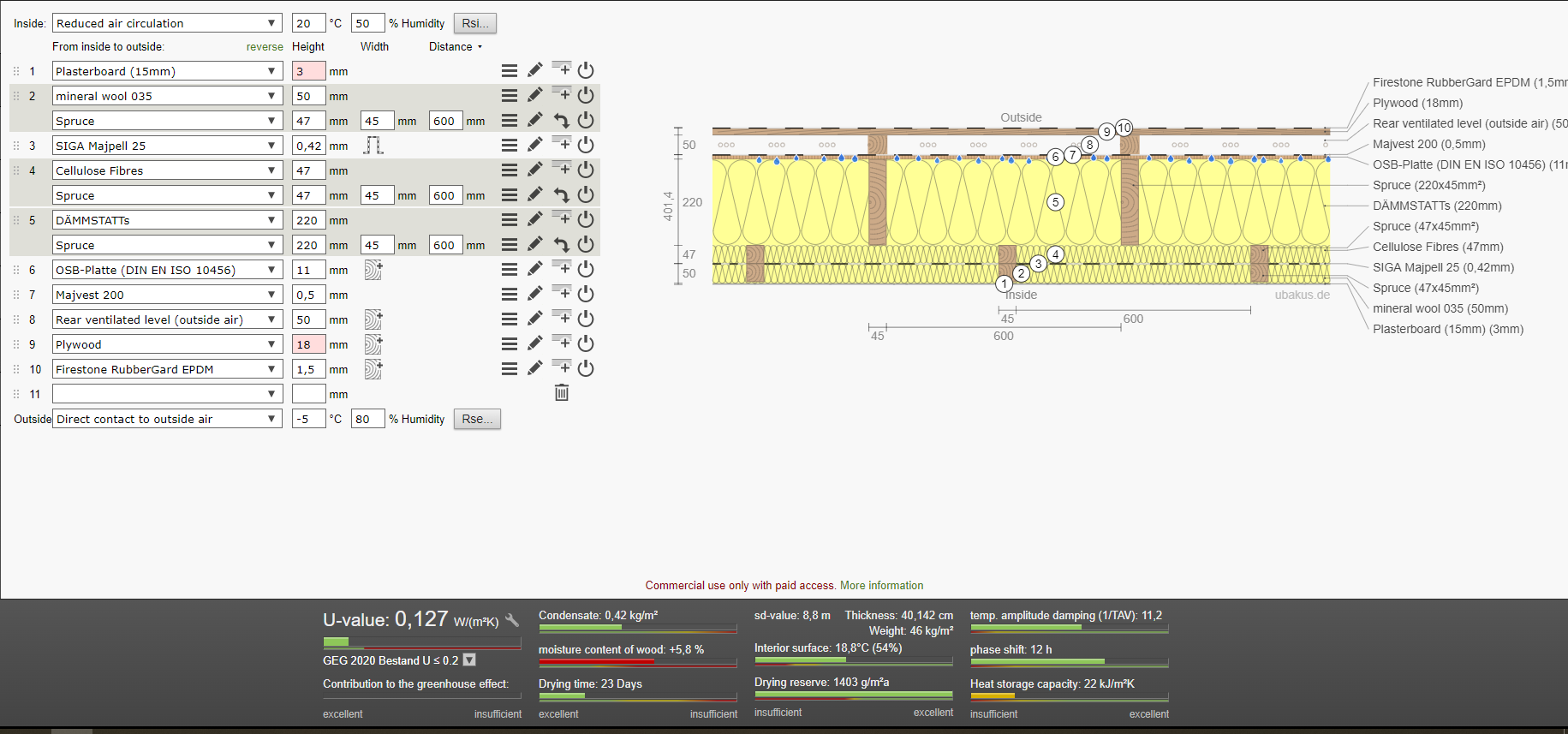Viewport: 1568px width, 734px height.
Task: Click the undo-arrow icon on first Spruce row
Action: [x=562, y=121]
